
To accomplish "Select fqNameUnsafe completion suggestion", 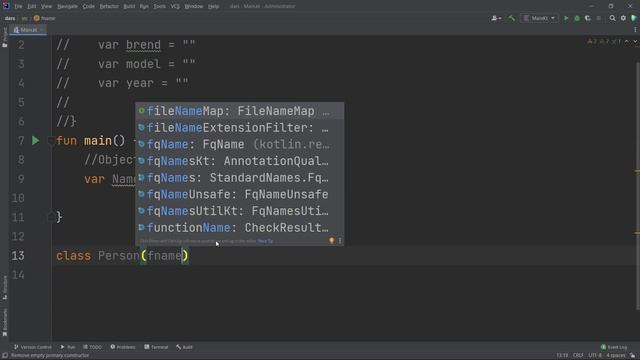I will click(240, 195).
